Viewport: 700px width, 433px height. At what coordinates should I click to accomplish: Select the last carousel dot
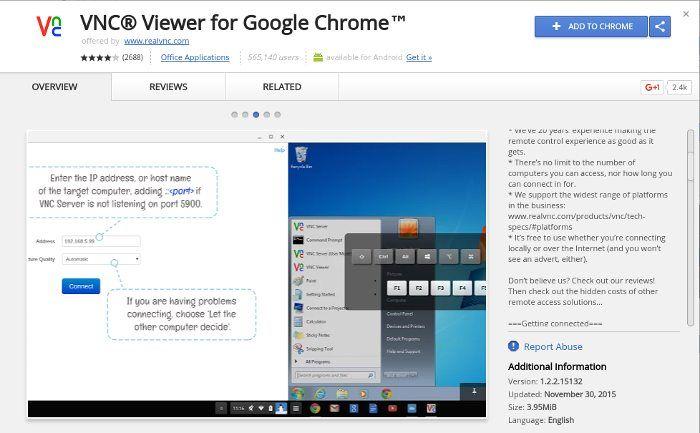(278, 114)
